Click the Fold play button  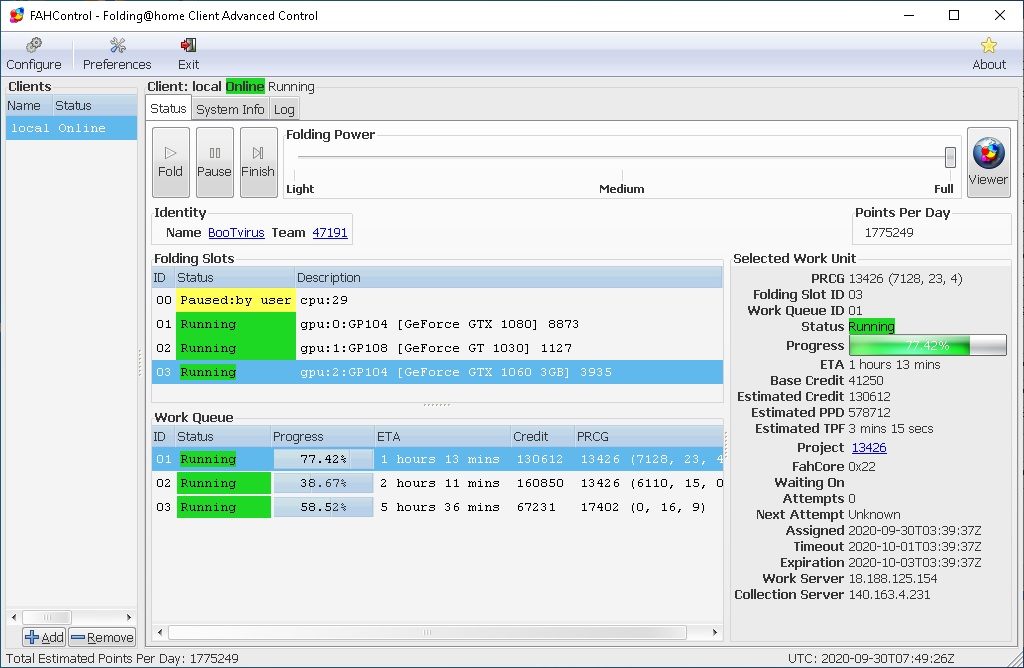(x=170, y=162)
